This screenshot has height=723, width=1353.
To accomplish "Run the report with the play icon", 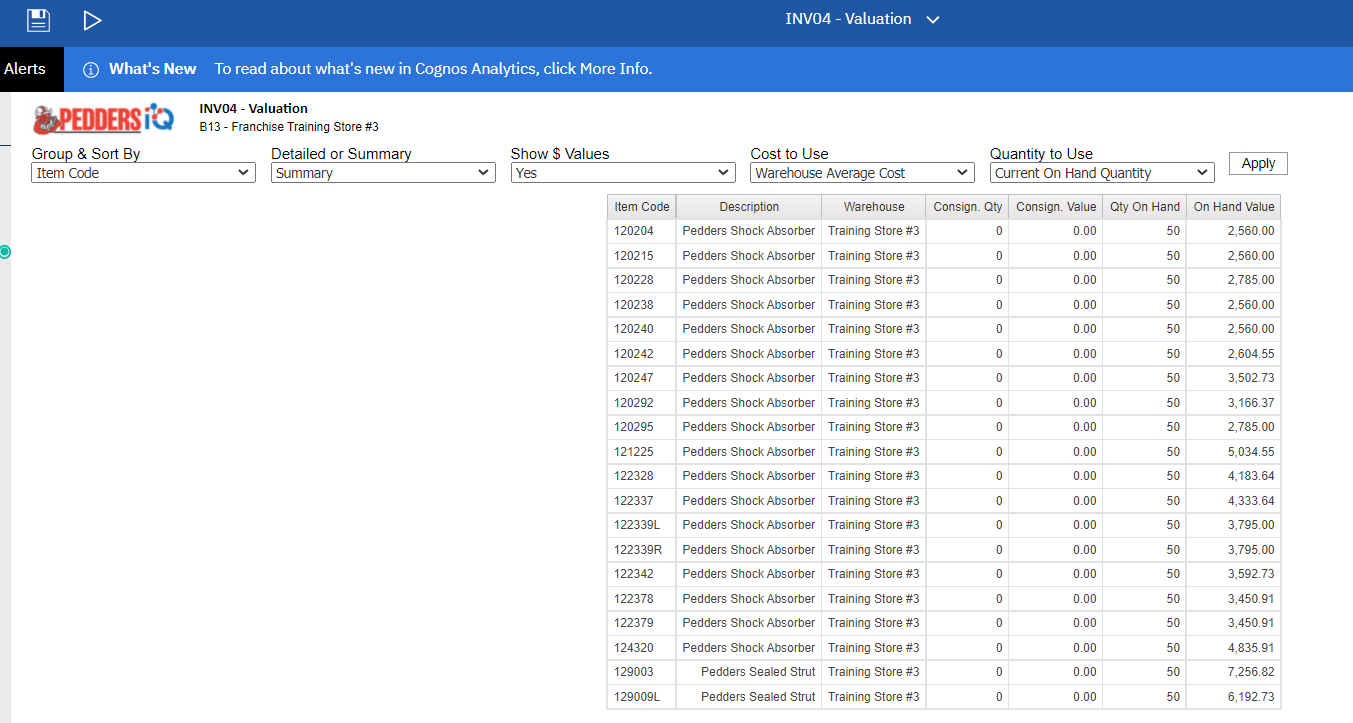I will [92, 20].
